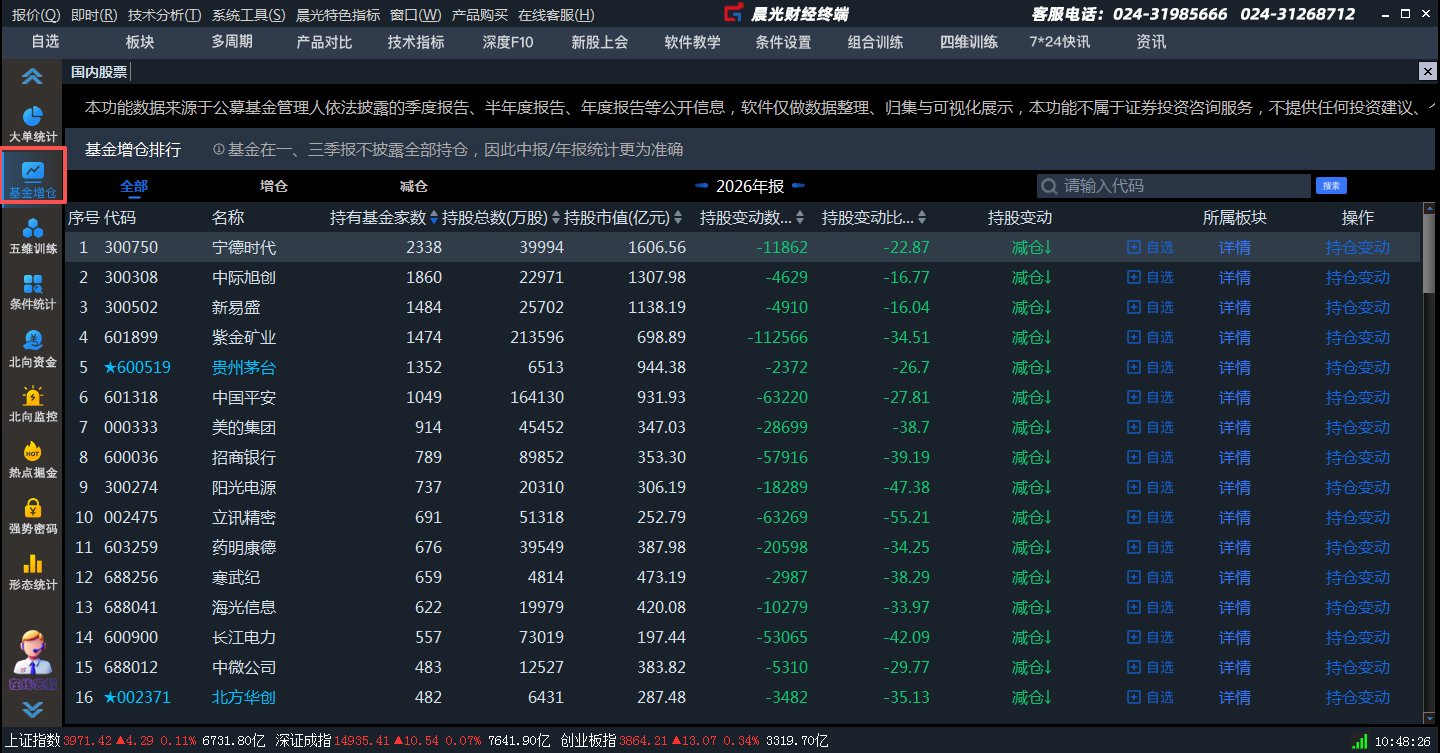Click the table vertical scrollbar thumb
The image size is (1440, 753).
[1427, 251]
